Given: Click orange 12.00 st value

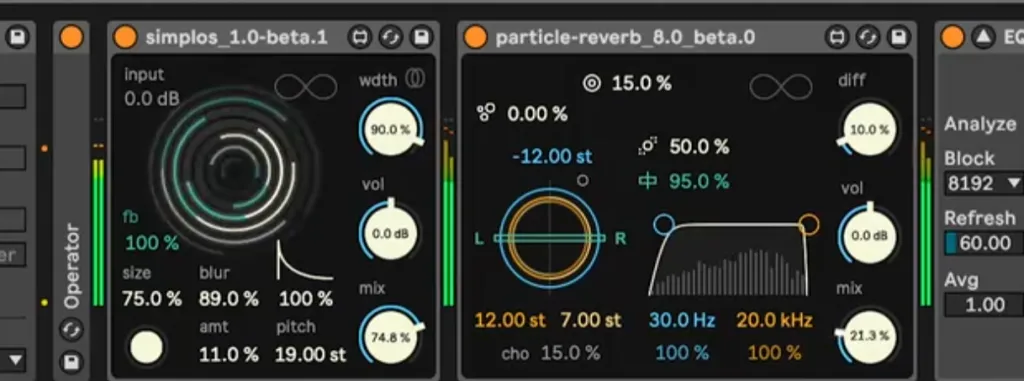Looking at the screenshot, I should click(509, 320).
